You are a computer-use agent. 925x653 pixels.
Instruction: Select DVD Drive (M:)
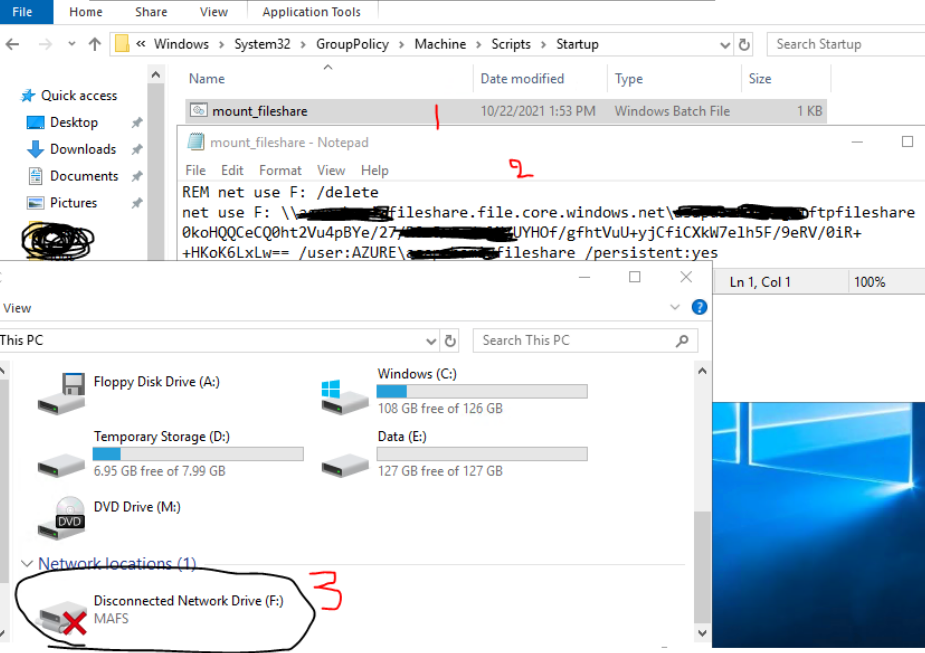click(110, 517)
